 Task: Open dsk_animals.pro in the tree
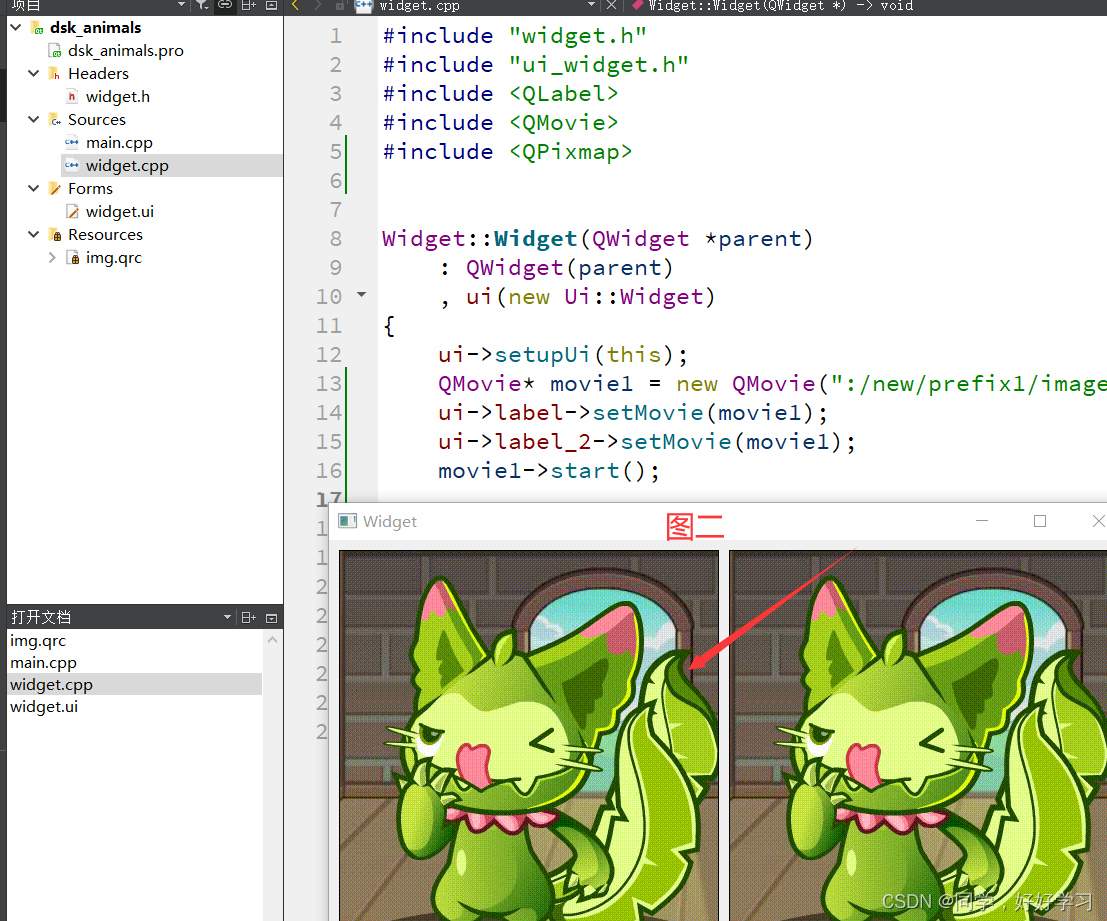126,51
